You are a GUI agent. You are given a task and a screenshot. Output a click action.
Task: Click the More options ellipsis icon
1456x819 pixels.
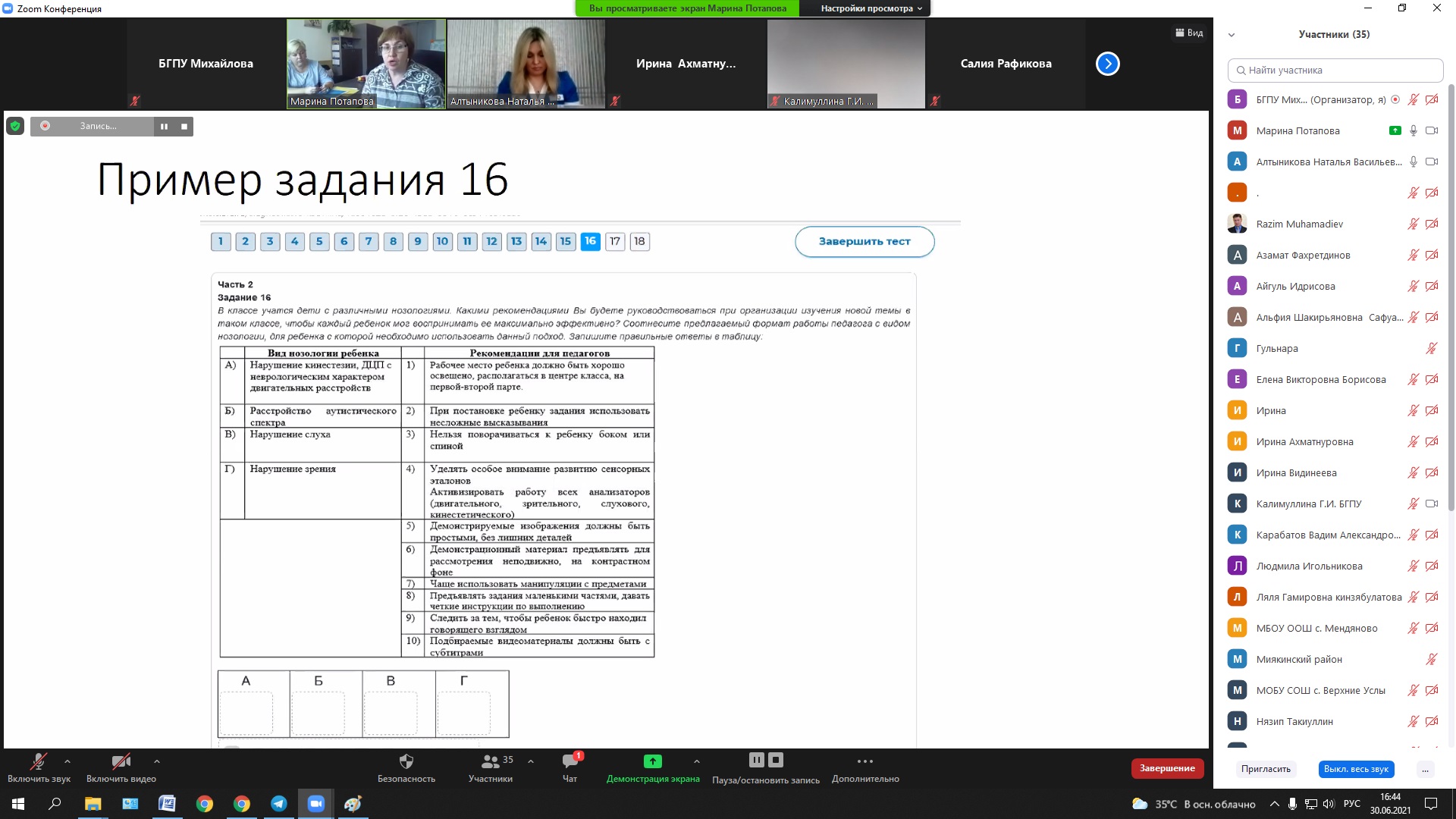point(864,761)
